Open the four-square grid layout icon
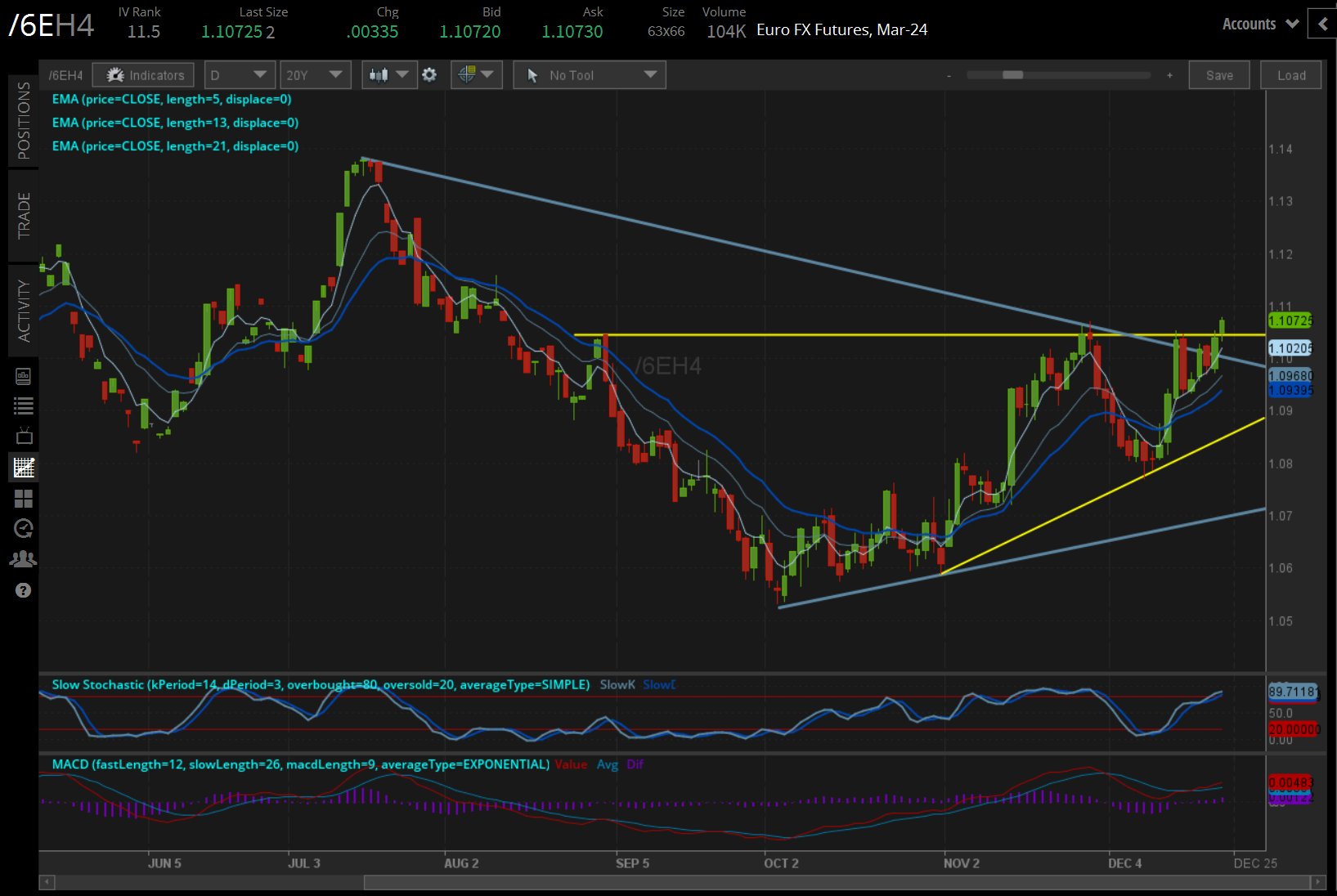 (24, 499)
